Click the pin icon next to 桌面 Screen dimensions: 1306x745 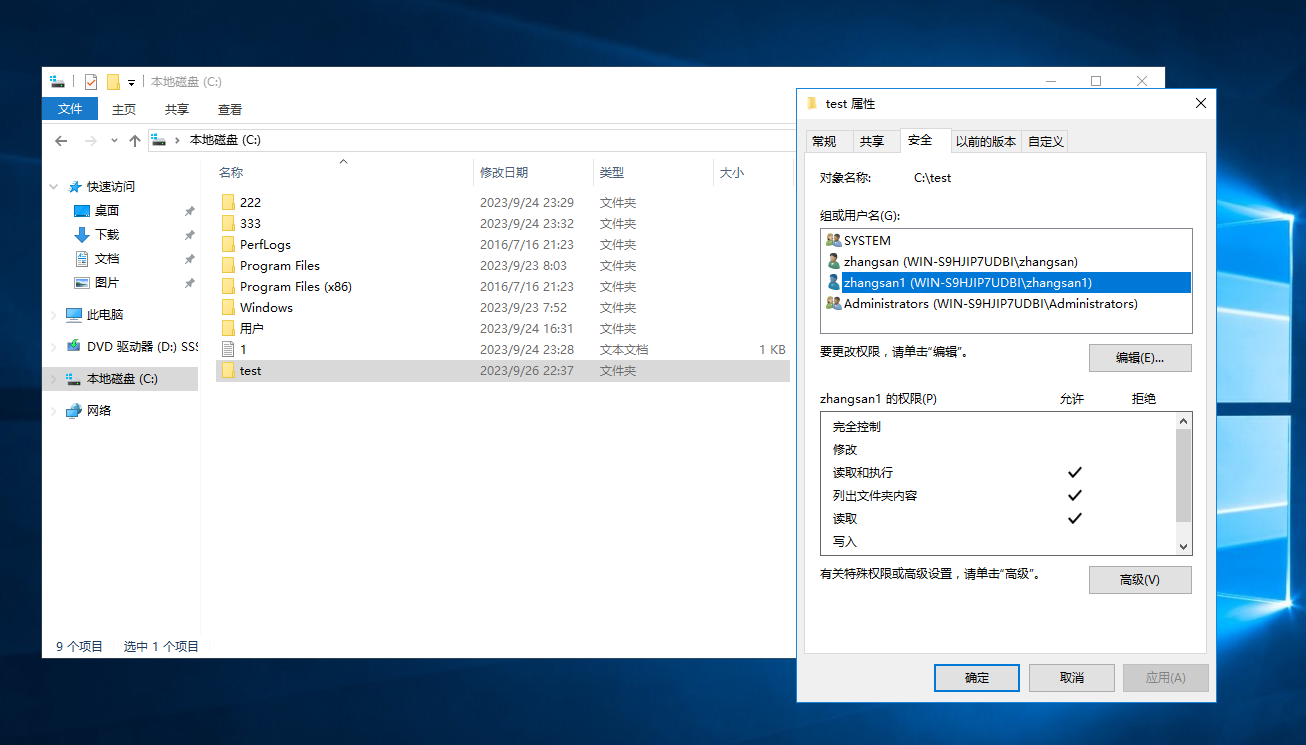click(x=189, y=211)
